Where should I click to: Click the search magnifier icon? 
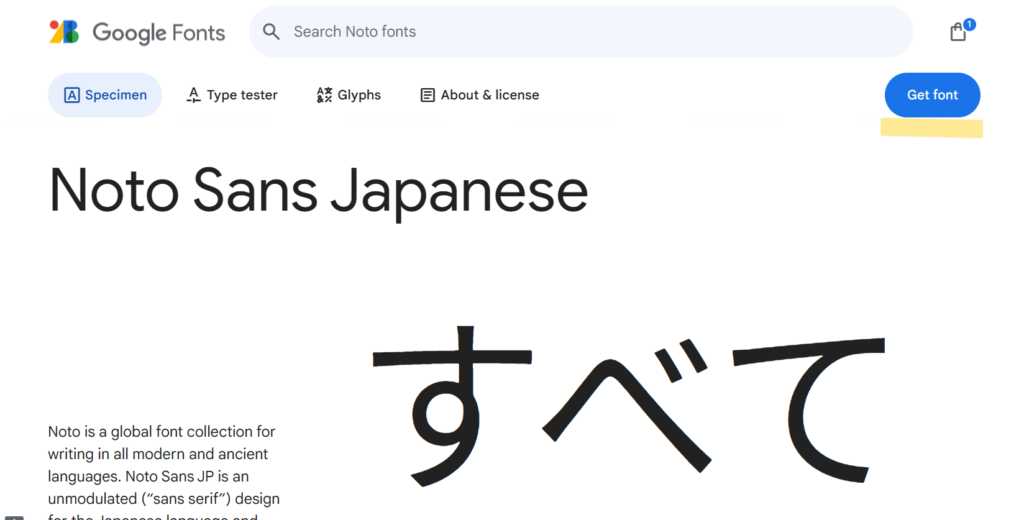271,31
